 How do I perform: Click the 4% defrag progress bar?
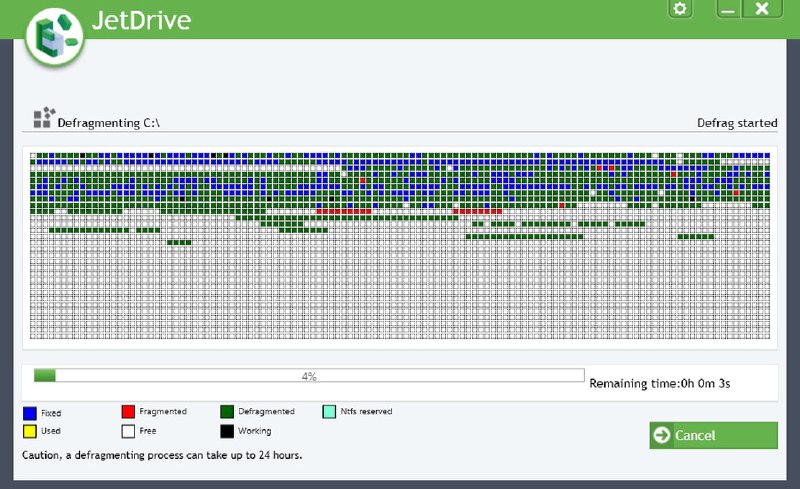309,376
